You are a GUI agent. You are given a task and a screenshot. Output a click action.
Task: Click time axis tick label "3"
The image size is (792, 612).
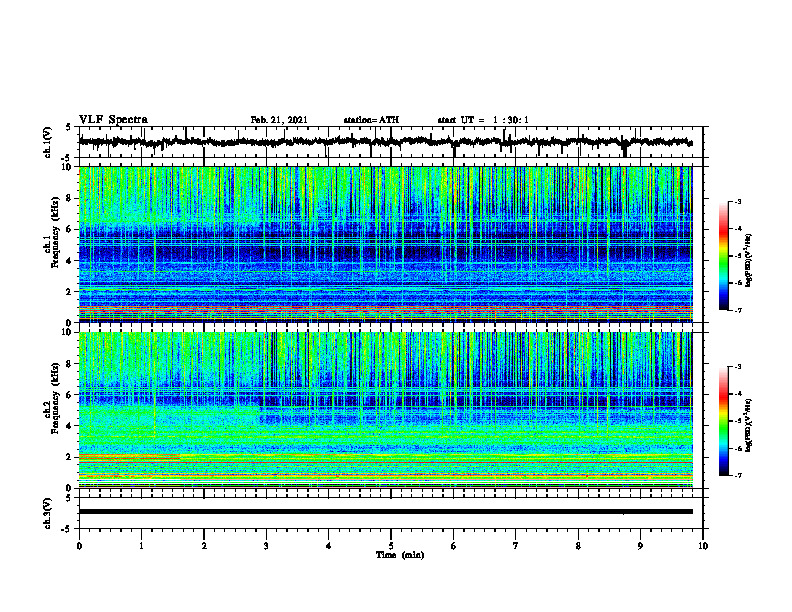266,546
